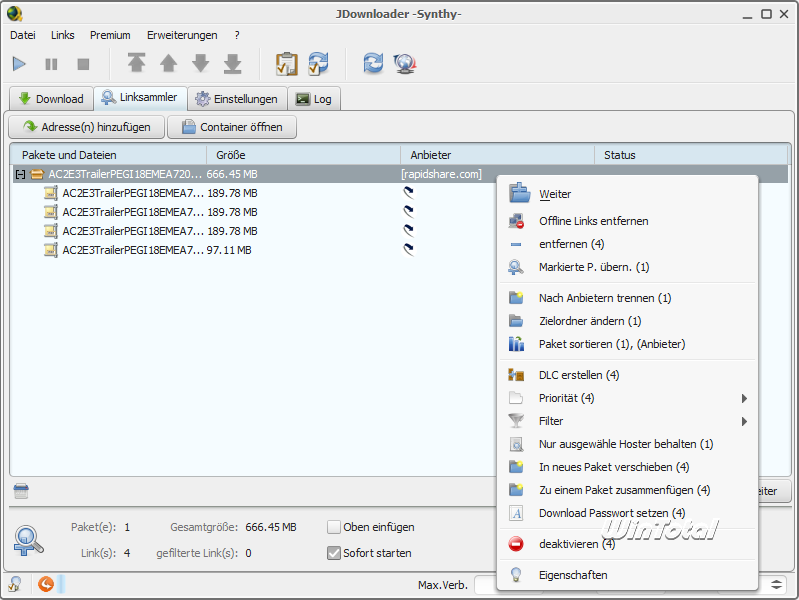This screenshot has width=799, height=600.
Task: Switch to the Einstellungen tab
Action: pos(237,99)
